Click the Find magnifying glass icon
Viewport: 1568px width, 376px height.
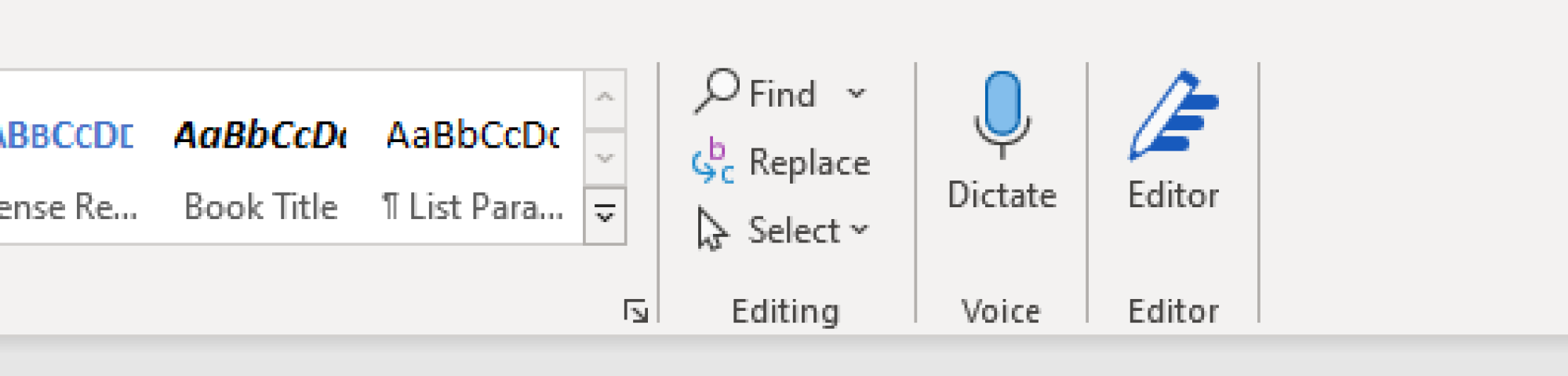[x=717, y=92]
